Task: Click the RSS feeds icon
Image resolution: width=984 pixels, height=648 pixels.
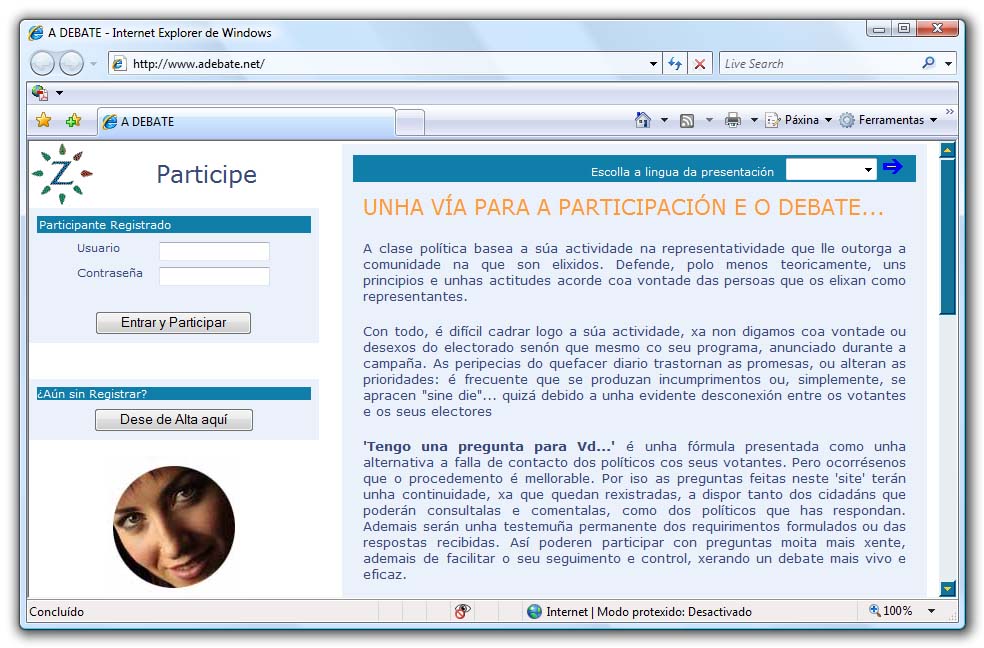Action: tap(687, 120)
